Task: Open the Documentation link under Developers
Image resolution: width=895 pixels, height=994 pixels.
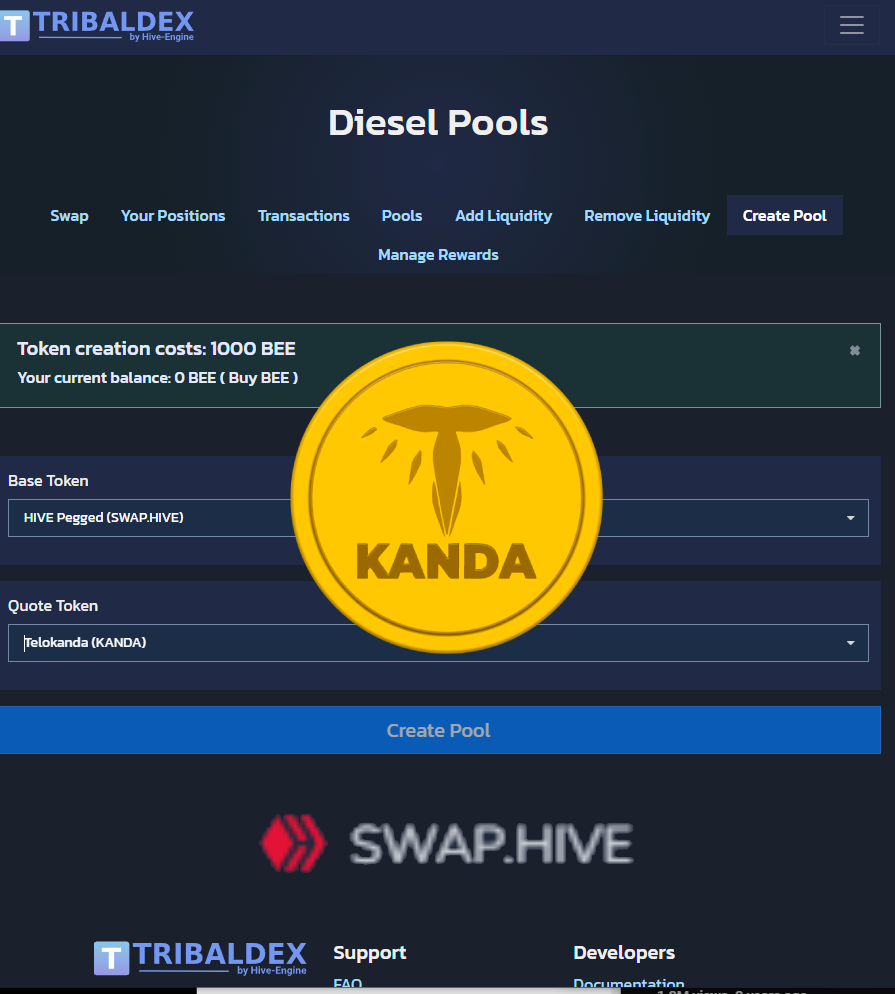Action: click(x=629, y=984)
